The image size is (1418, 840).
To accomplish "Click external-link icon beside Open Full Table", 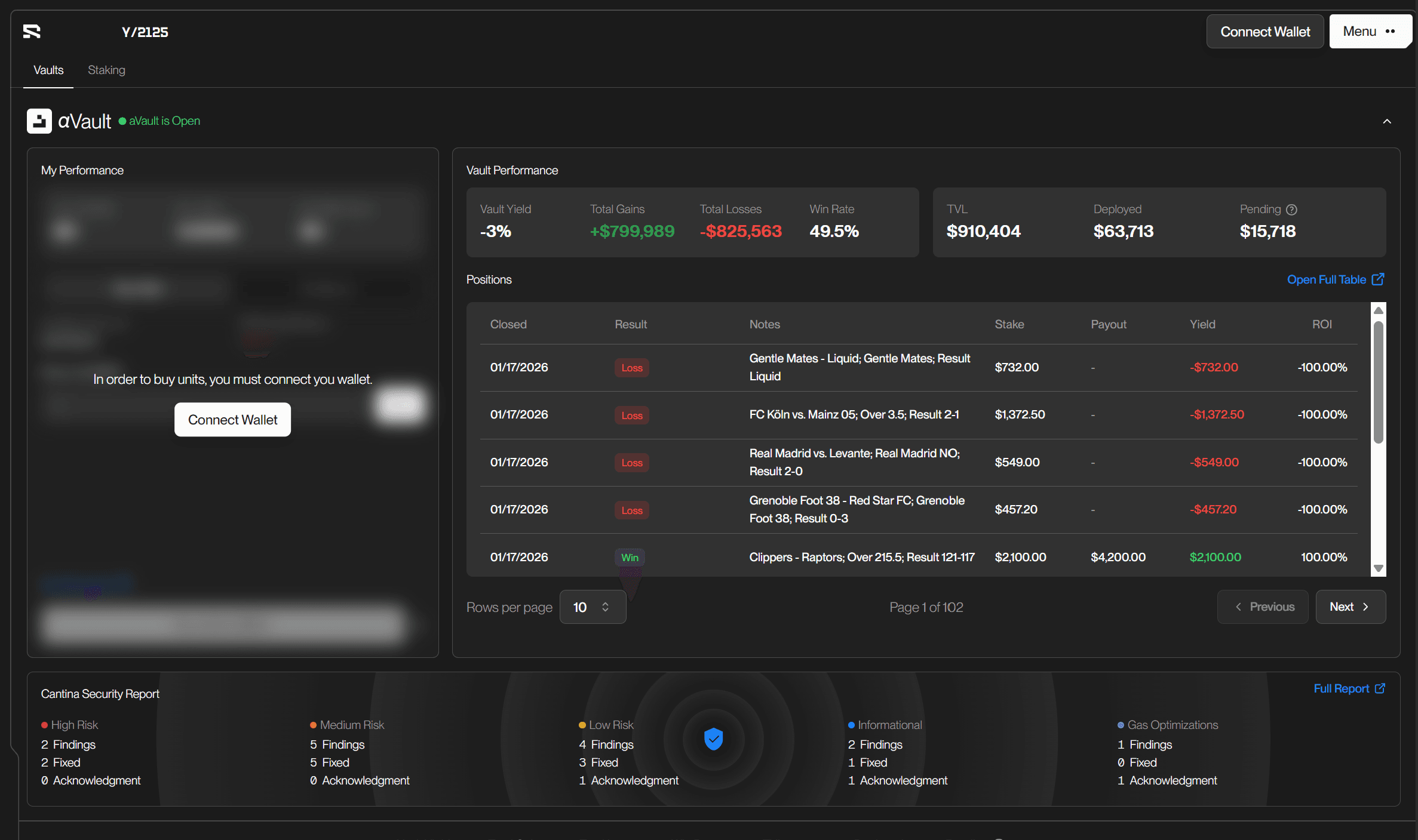I will pos(1378,279).
